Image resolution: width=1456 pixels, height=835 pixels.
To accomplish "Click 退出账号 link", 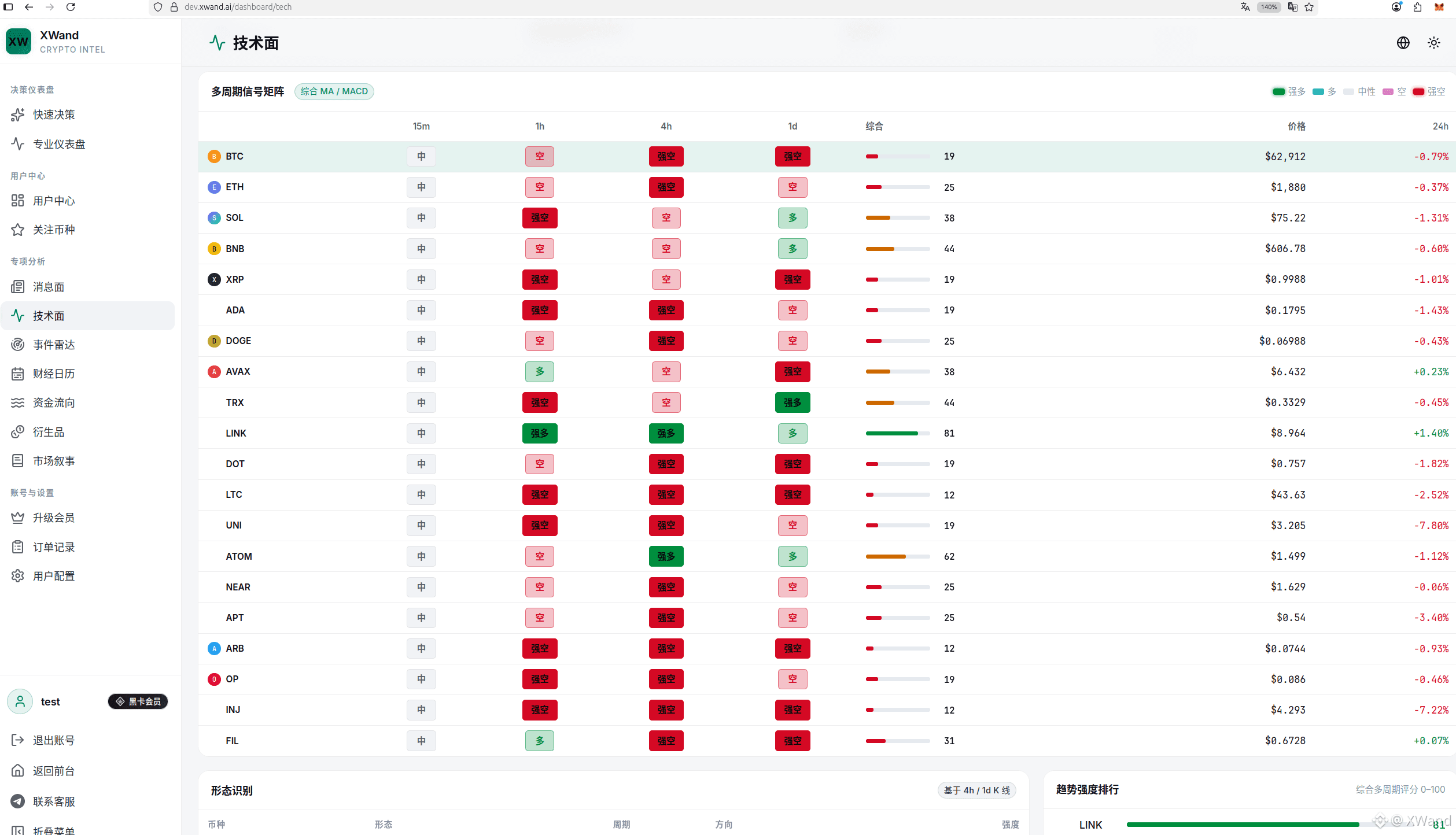I will point(54,740).
